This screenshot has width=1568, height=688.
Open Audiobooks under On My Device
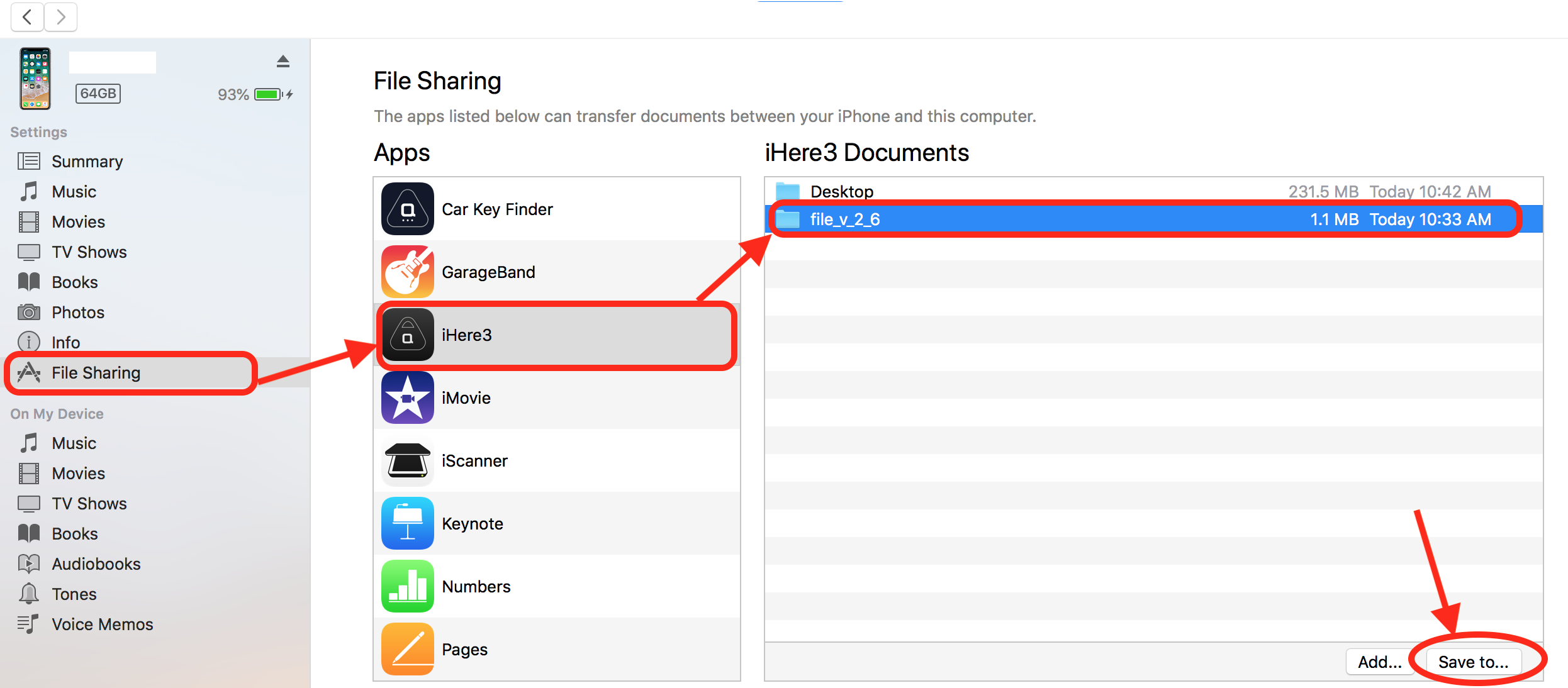pyautogui.click(x=96, y=564)
